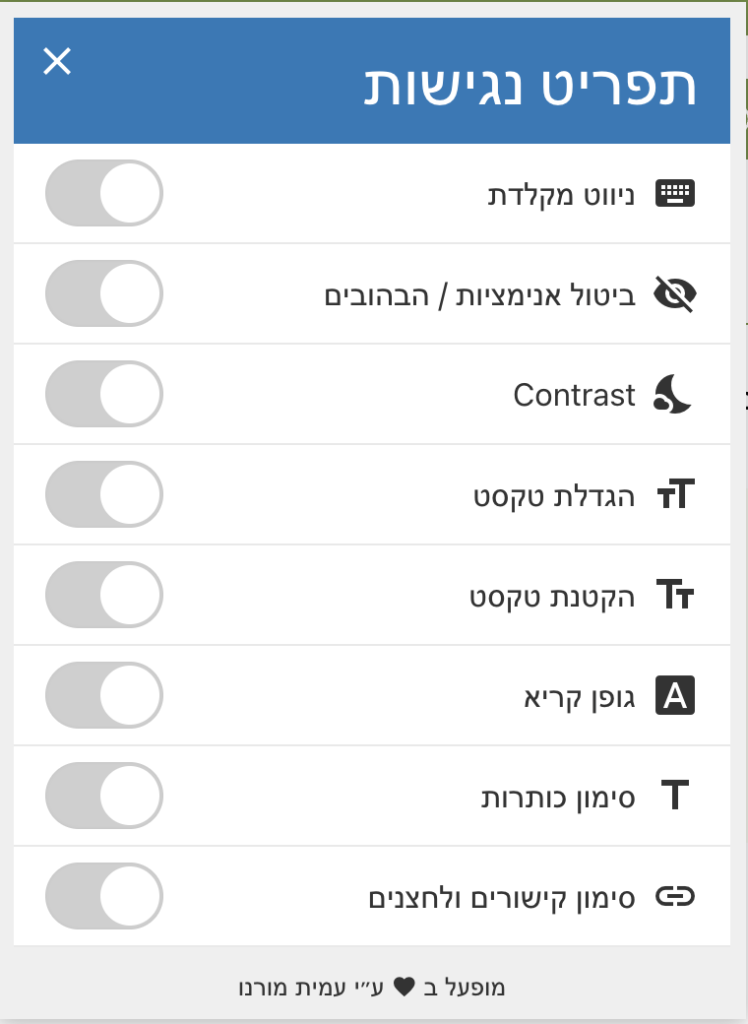Enable the keyboard navigation toggle

[104, 193]
